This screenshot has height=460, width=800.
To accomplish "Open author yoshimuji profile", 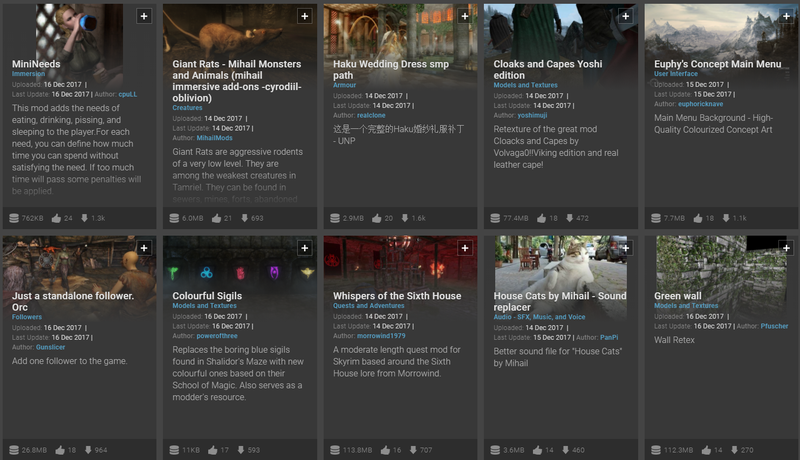I will click(532, 115).
